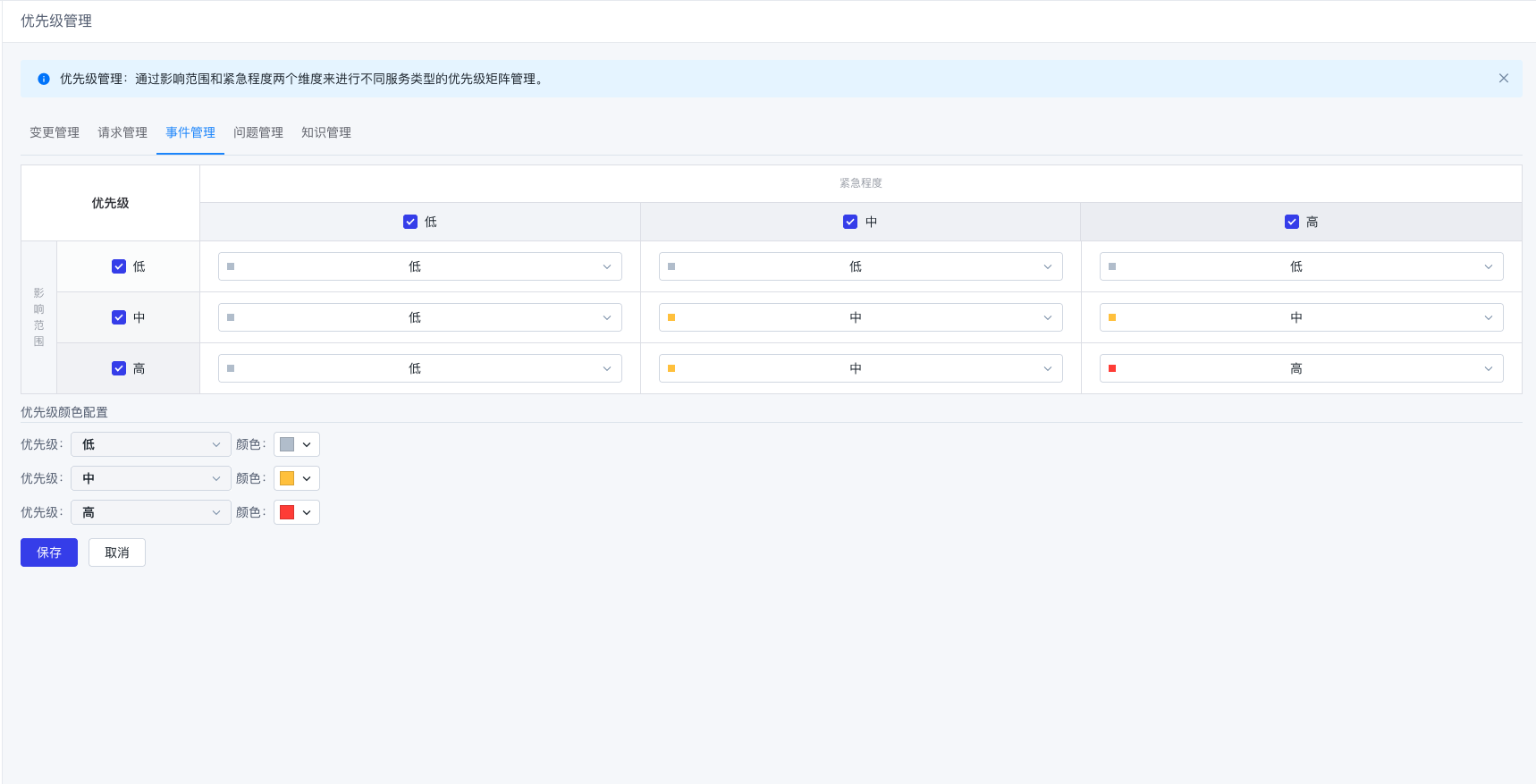This screenshot has height=784, width=1536.
Task: Close the blue info banner
Action: coord(1503,79)
